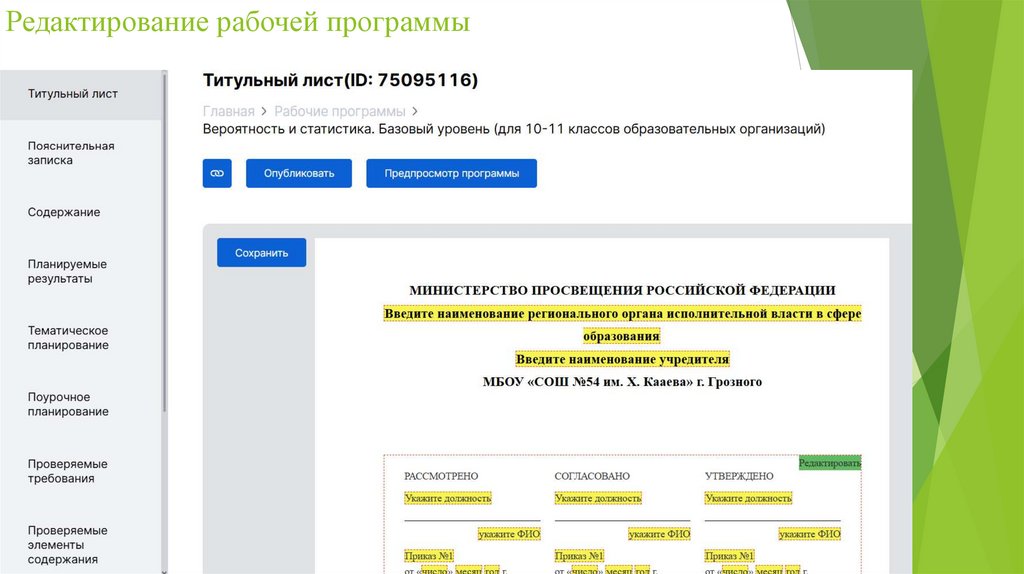Open Проверяемые элементы содержания section
The height and width of the screenshot is (574, 1024).
[67, 545]
